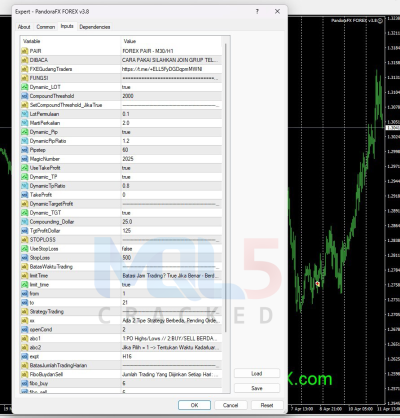The width and height of the screenshot is (400, 418).
Task: Click the inputs list vertical scrollbar
Action: [x=226, y=187]
